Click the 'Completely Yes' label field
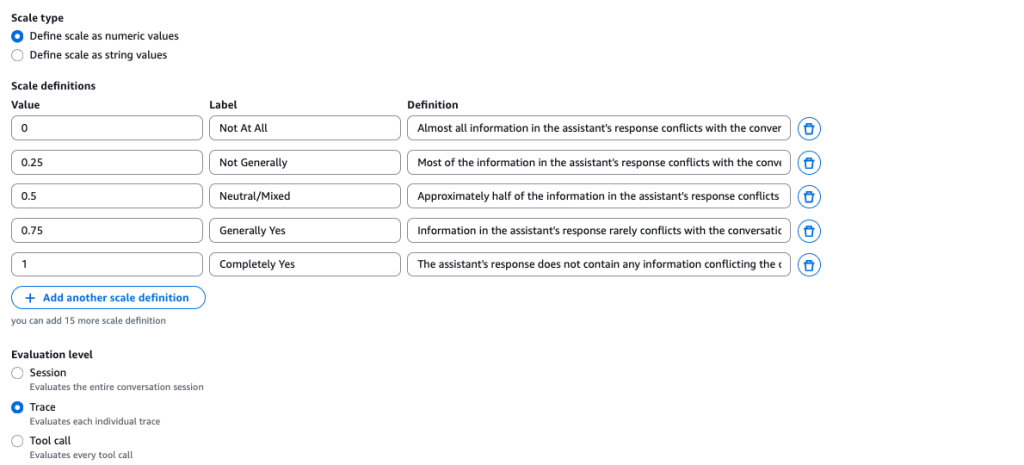Viewport: 1024px width, 465px height. click(x=304, y=265)
